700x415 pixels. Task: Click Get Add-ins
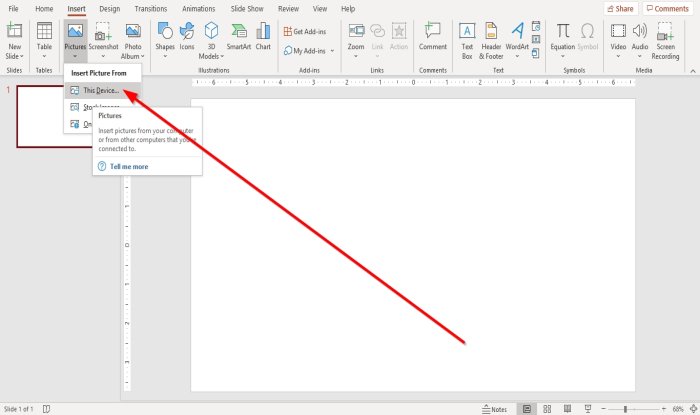pyautogui.click(x=305, y=31)
